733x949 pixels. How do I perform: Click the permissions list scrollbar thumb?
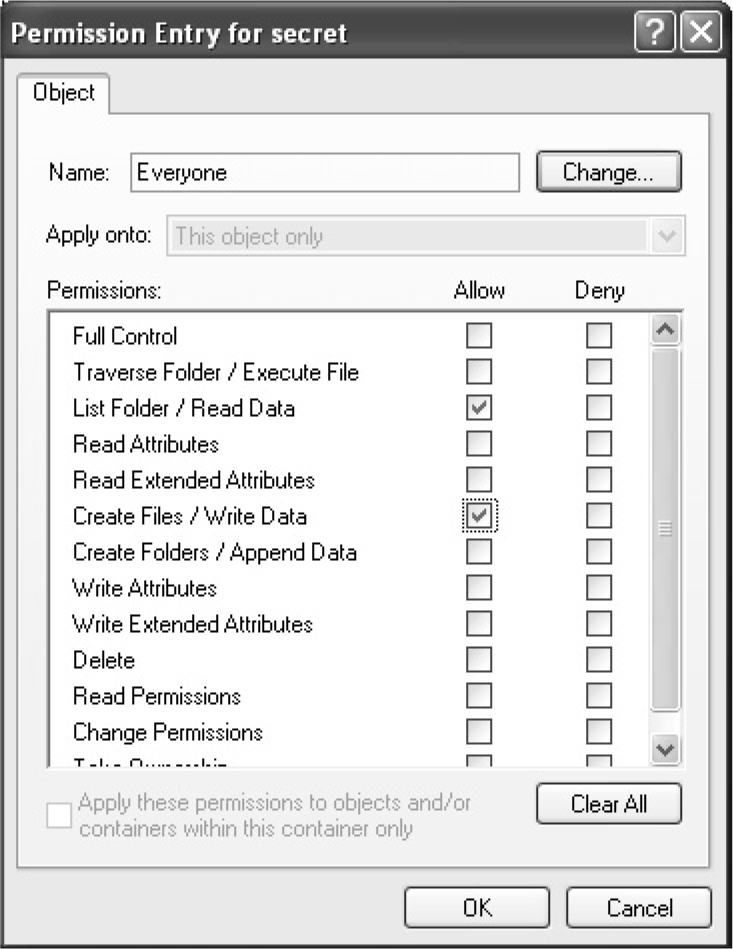(665, 528)
